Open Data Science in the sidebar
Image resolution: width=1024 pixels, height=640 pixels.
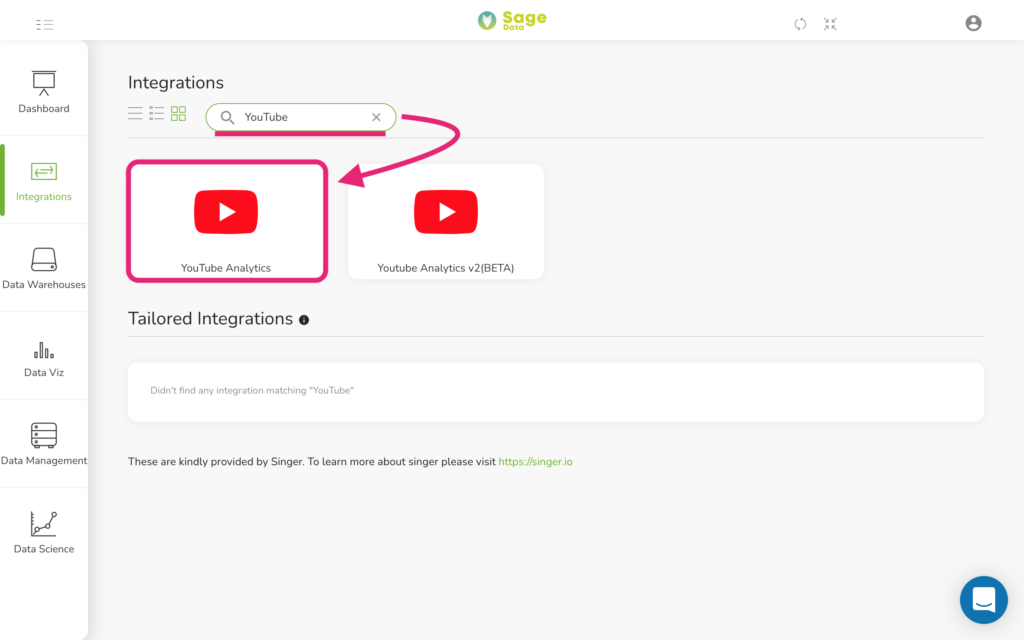pos(44,532)
